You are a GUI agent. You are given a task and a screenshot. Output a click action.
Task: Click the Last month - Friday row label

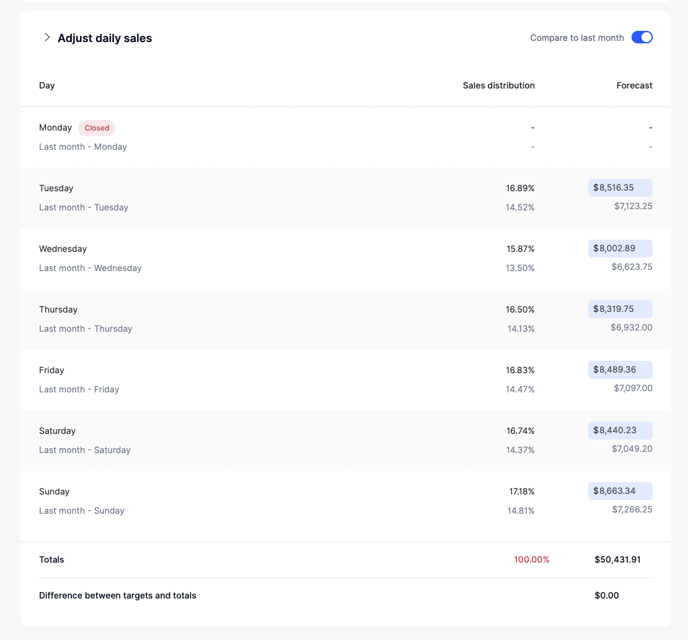coord(79,390)
